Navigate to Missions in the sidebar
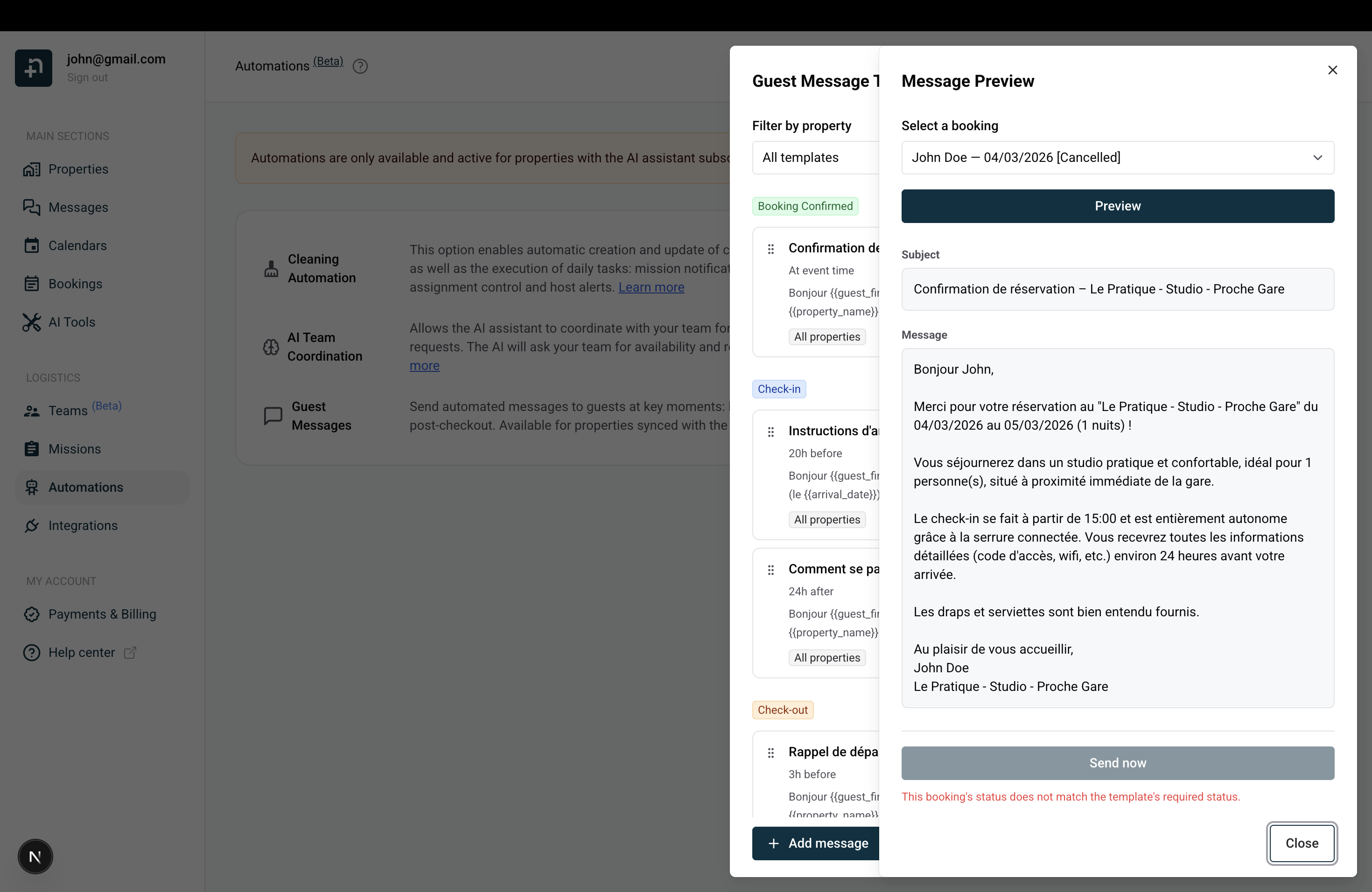 click(74, 449)
